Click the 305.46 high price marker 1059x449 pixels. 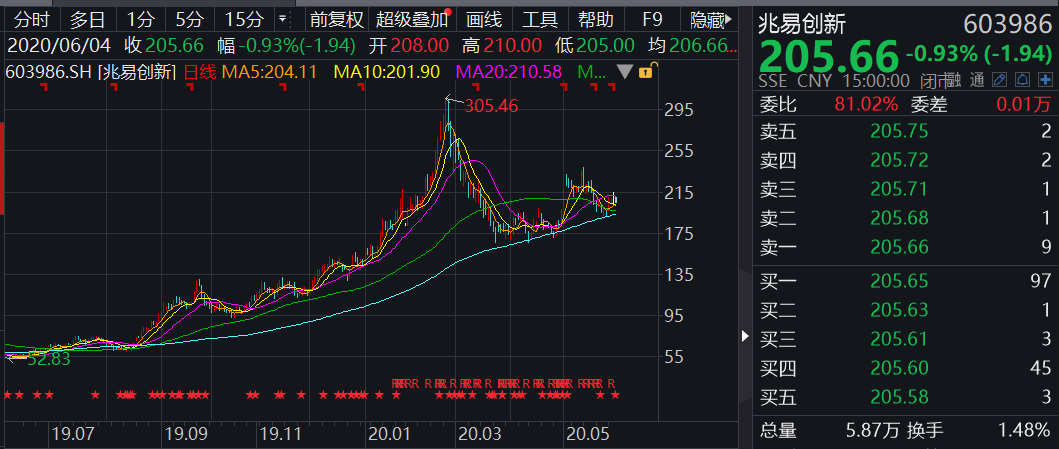click(491, 105)
